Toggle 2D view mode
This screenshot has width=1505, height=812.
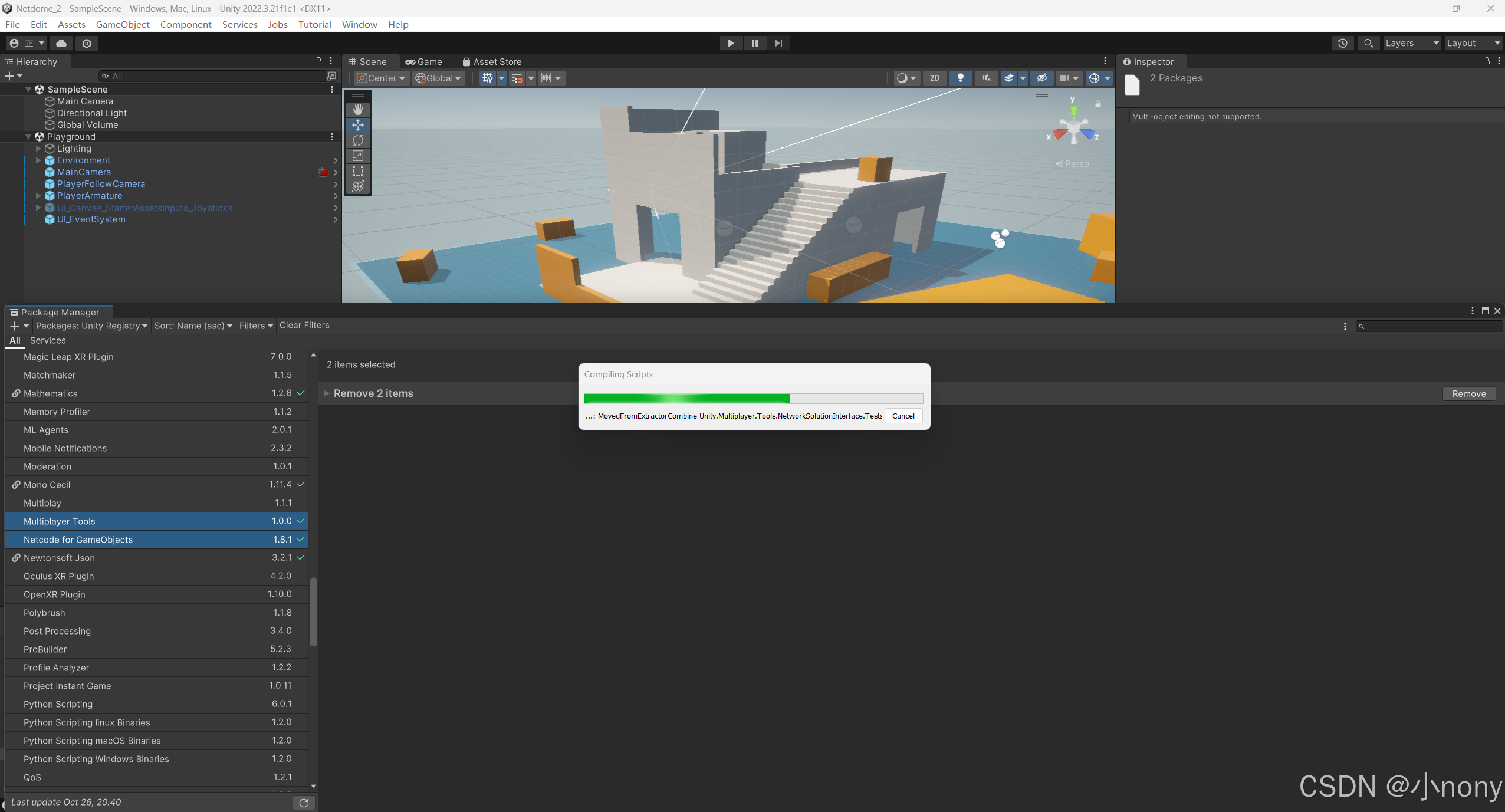[935, 78]
